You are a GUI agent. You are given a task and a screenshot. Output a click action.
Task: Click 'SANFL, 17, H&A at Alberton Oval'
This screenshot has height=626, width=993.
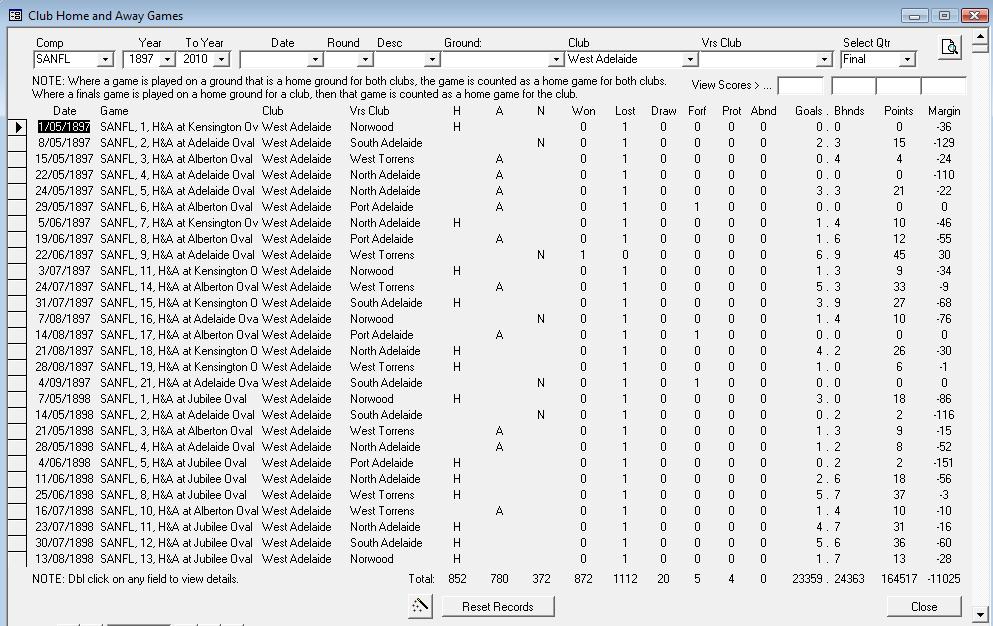pyautogui.click(x=179, y=335)
